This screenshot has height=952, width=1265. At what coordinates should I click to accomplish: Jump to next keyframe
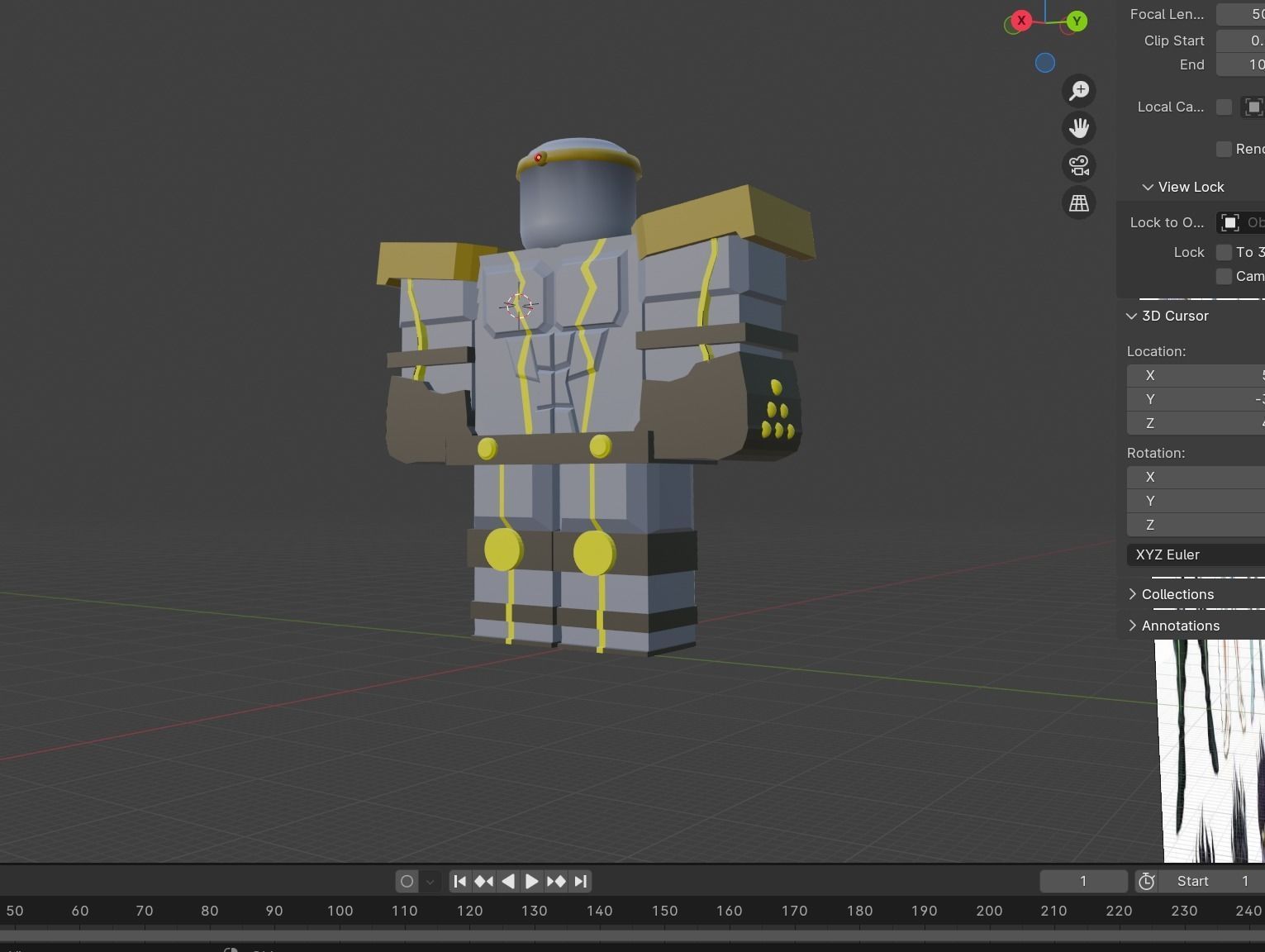pos(556,882)
